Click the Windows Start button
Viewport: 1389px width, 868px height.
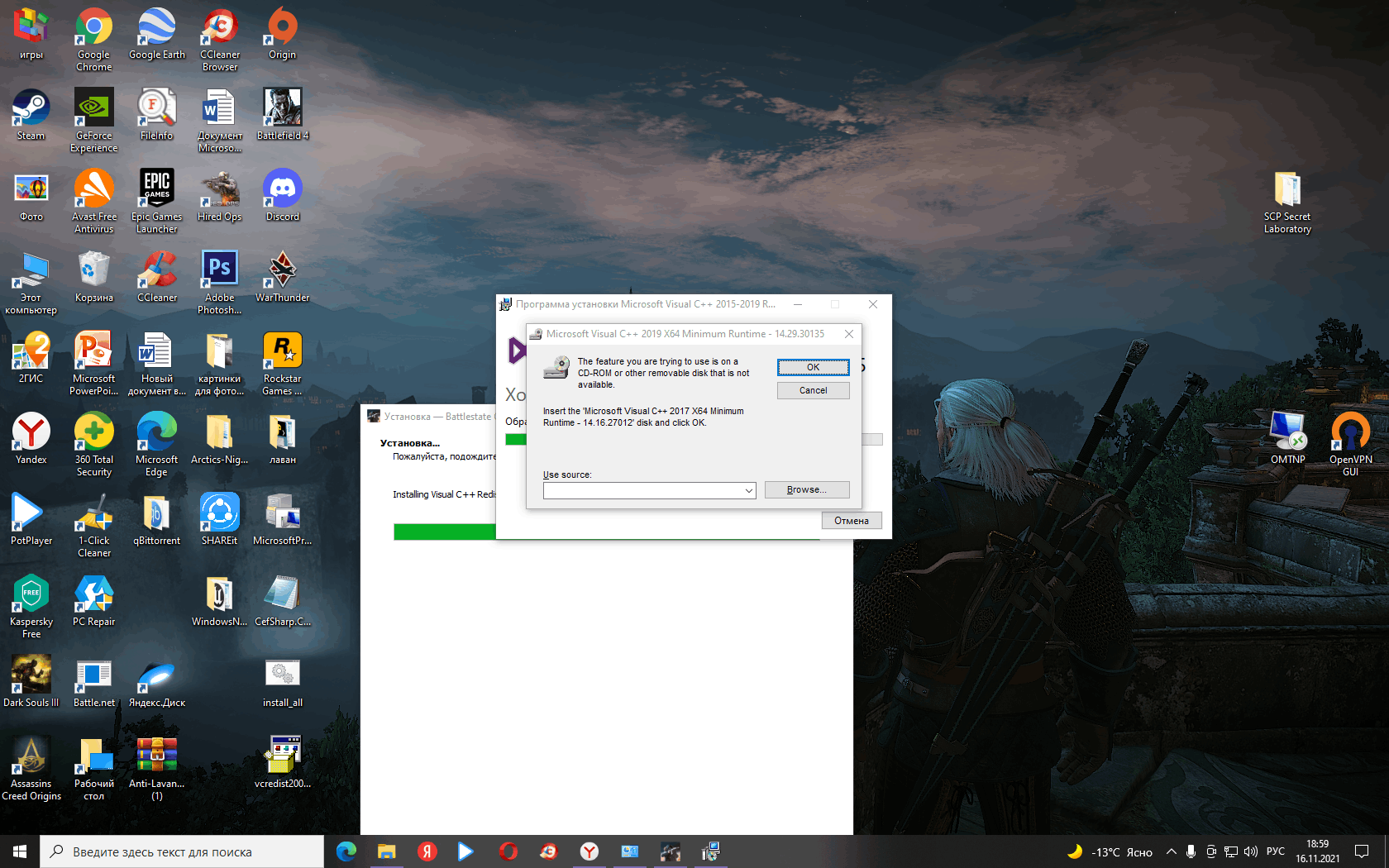tap(20, 851)
